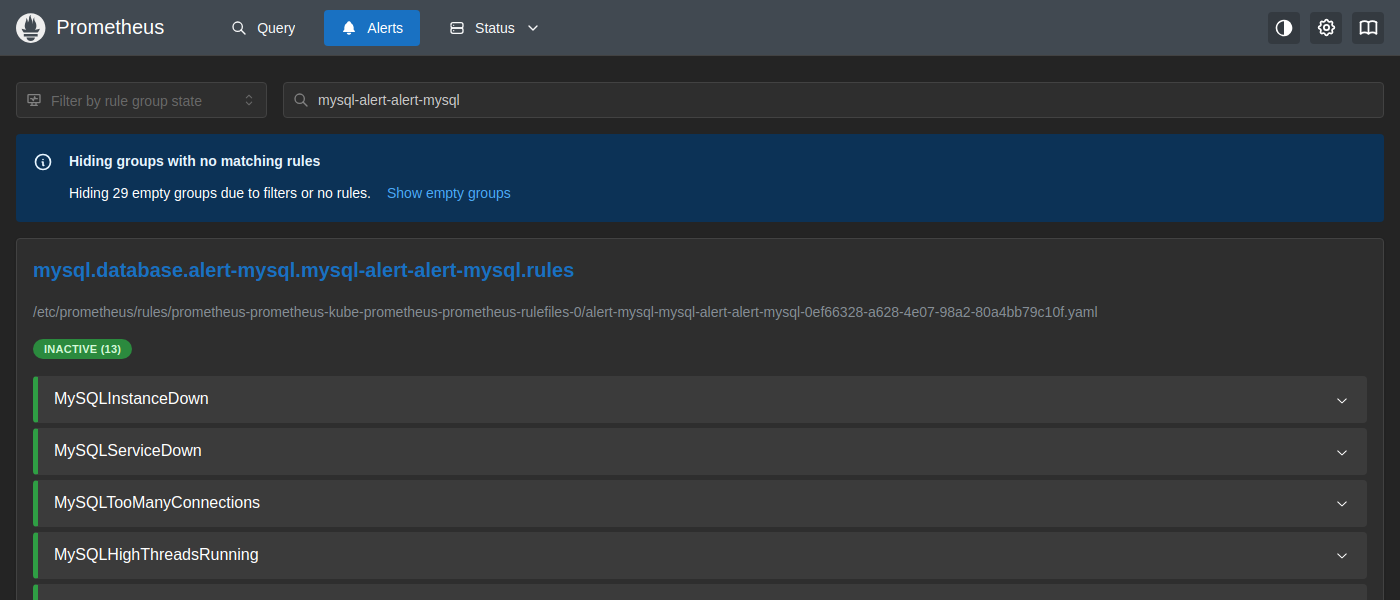Expand the MySQLInstanceDown rule chevron
Viewport: 1400px width, 600px height.
(1342, 400)
